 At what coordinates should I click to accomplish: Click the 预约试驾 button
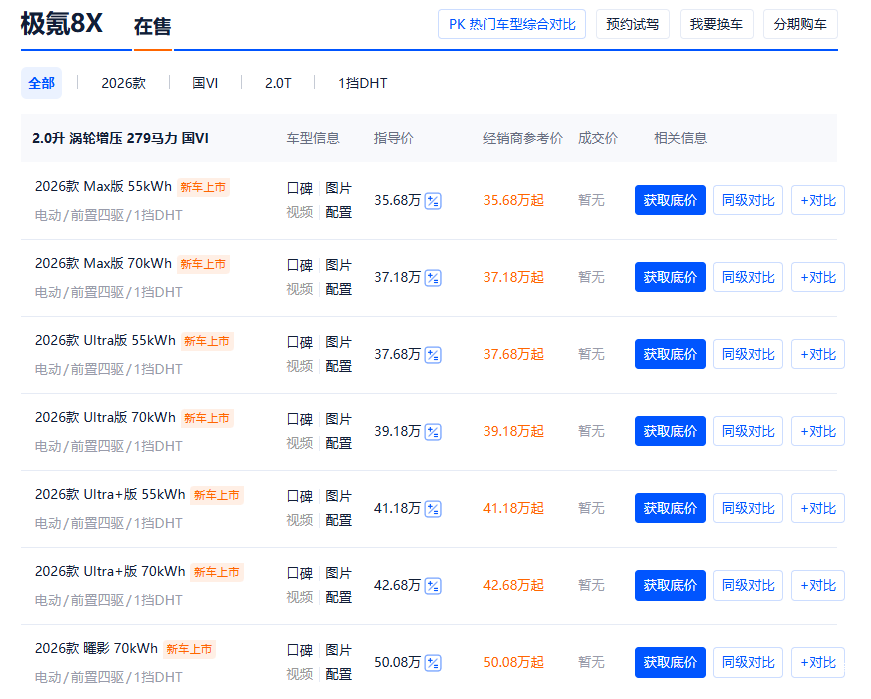[x=633, y=24]
